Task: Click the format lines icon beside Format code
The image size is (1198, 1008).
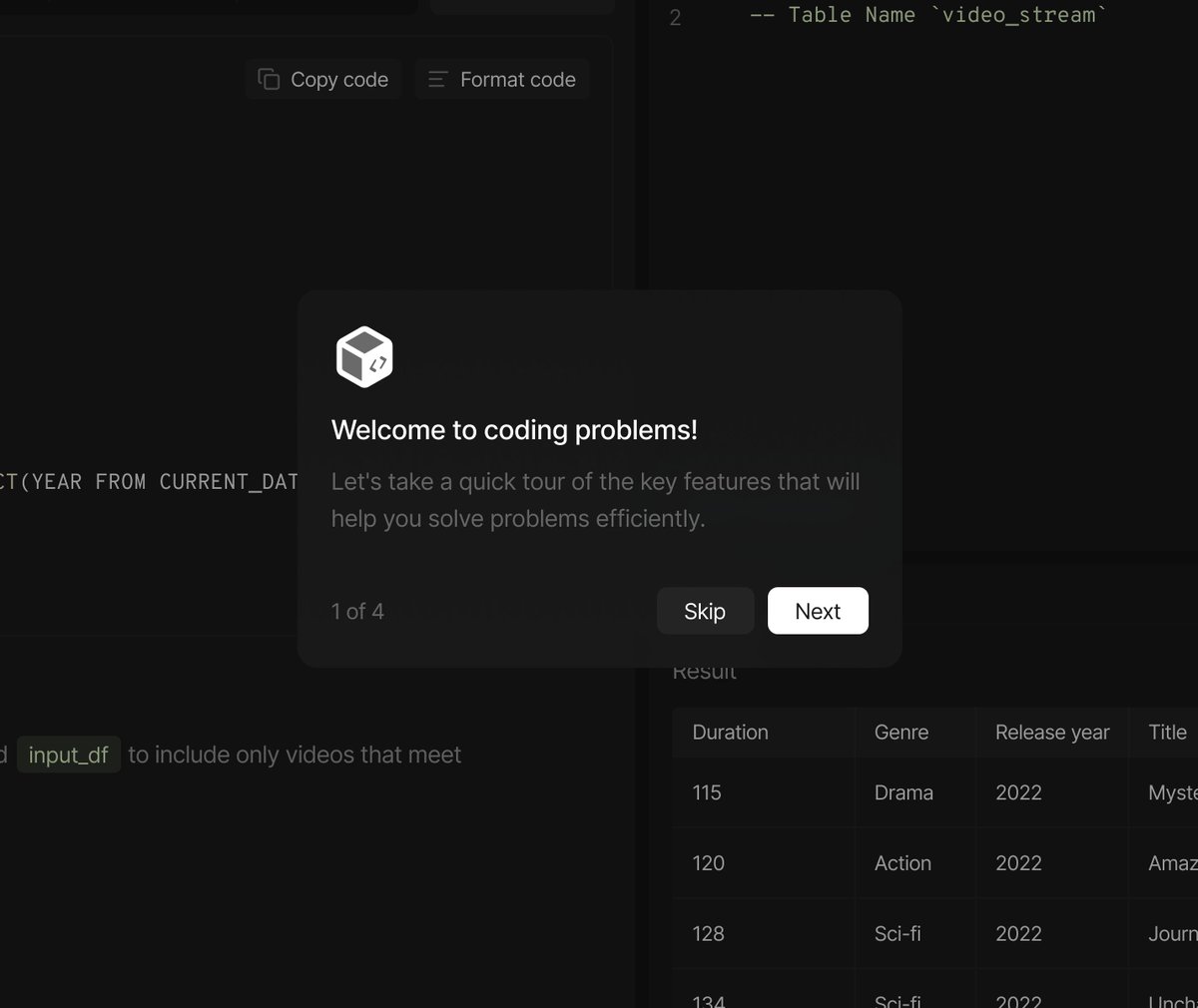Action: [437, 79]
